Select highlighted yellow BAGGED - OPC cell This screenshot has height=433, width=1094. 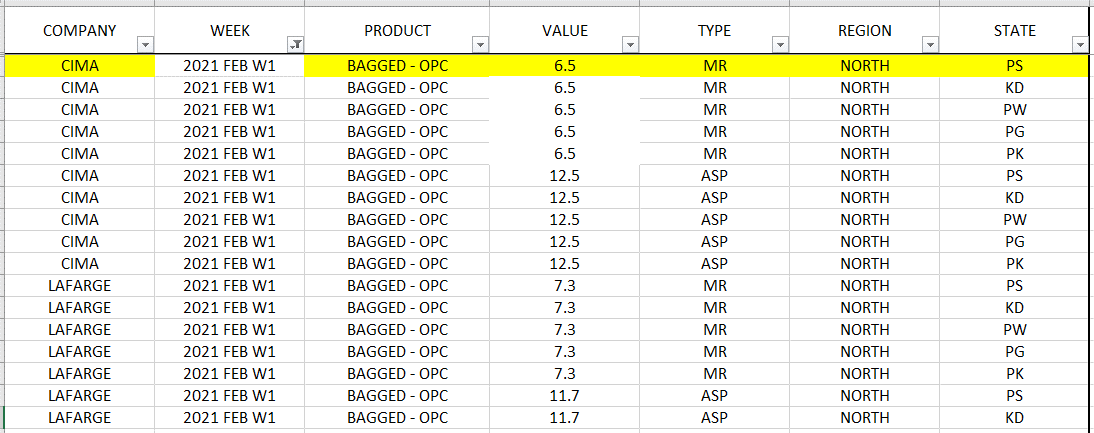tap(397, 66)
